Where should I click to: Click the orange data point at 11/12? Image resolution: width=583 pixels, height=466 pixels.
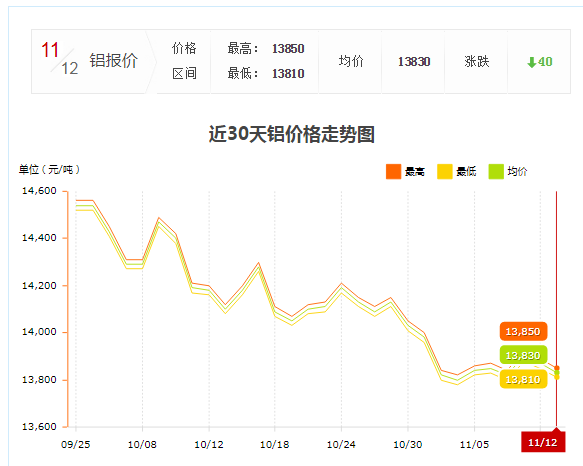click(x=557, y=368)
